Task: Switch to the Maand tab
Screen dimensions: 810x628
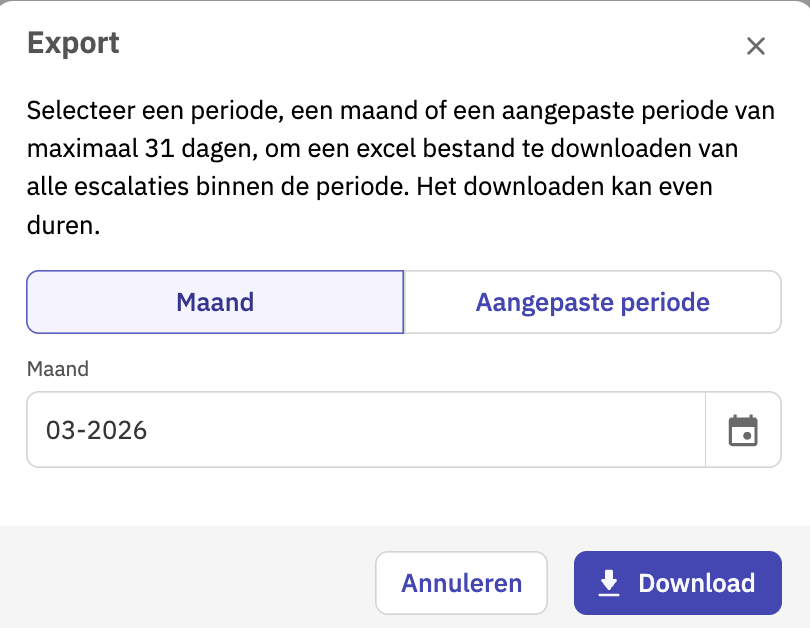Action: click(215, 302)
